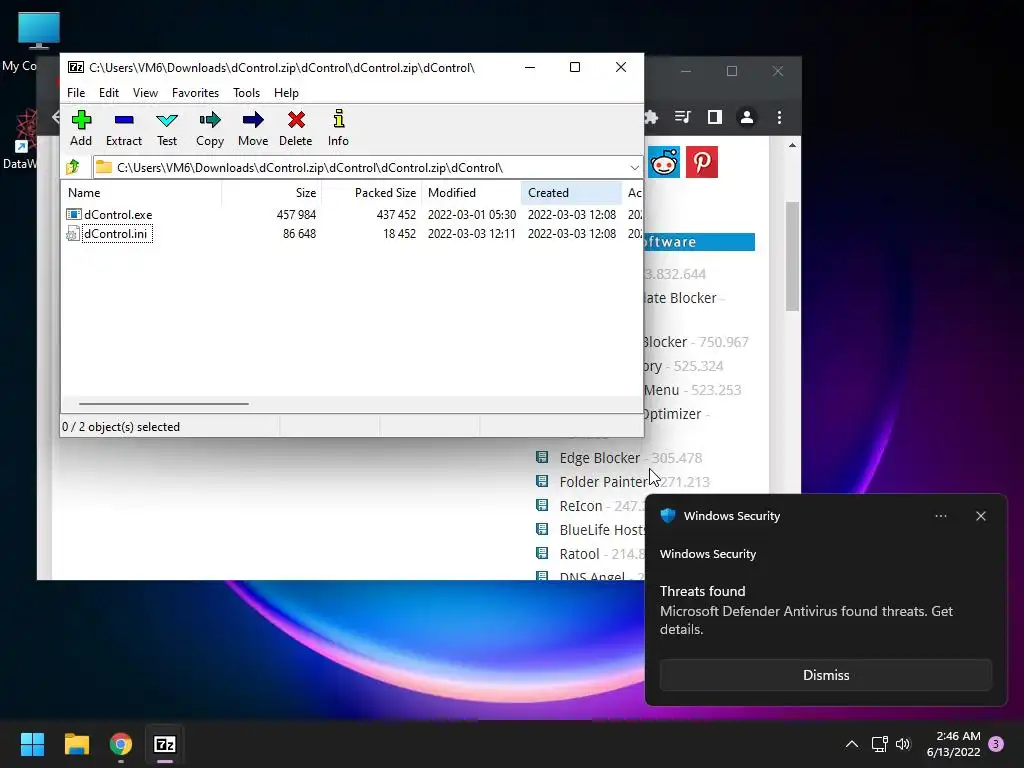Click the horizontal scrollbar in 7-Zip
Screen dimensions: 1024x768
[163, 404]
